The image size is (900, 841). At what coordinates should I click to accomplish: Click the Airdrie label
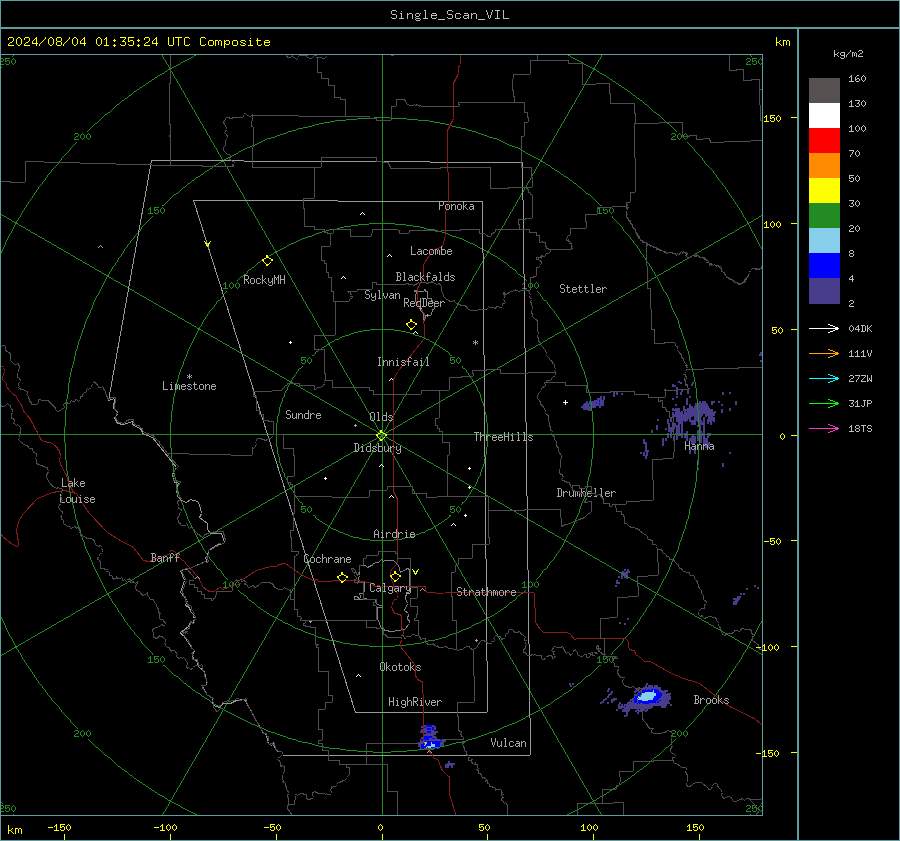(394, 534)
